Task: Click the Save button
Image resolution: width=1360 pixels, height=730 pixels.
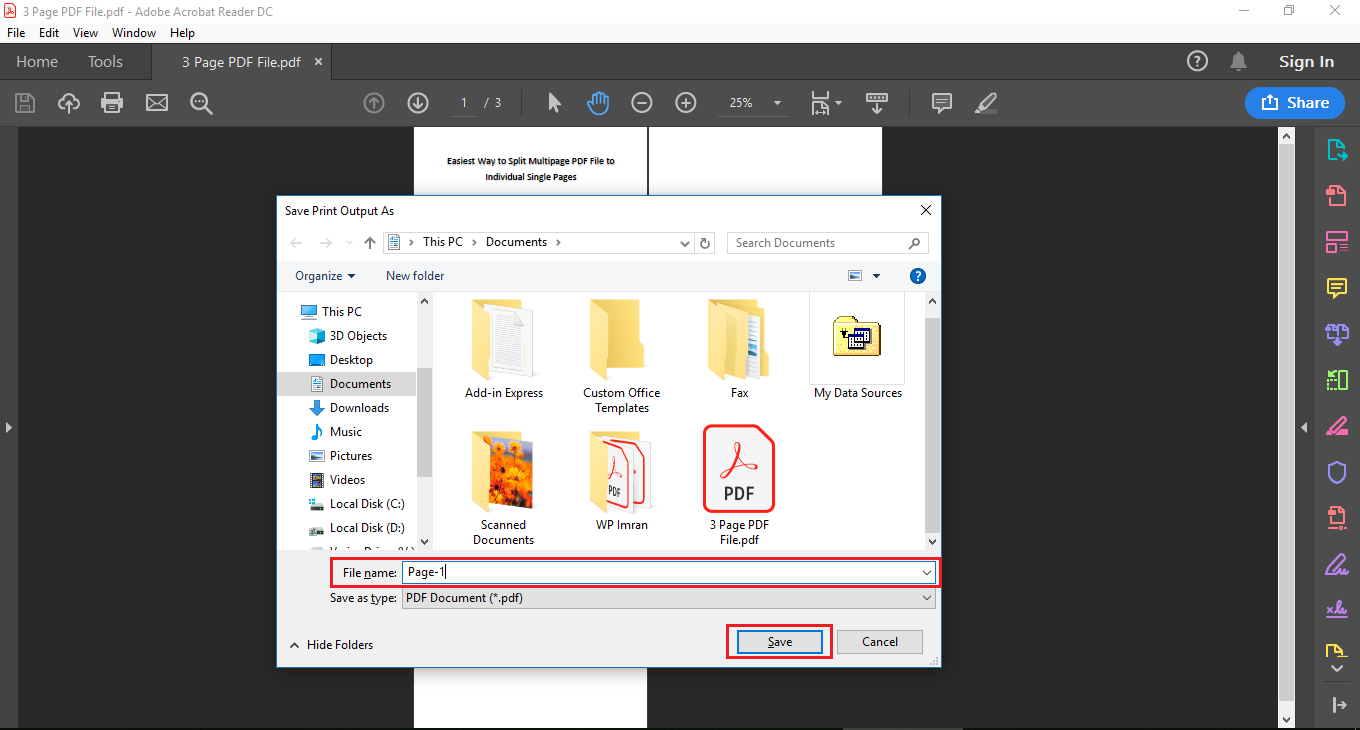Action: click(x=780, y=642)
